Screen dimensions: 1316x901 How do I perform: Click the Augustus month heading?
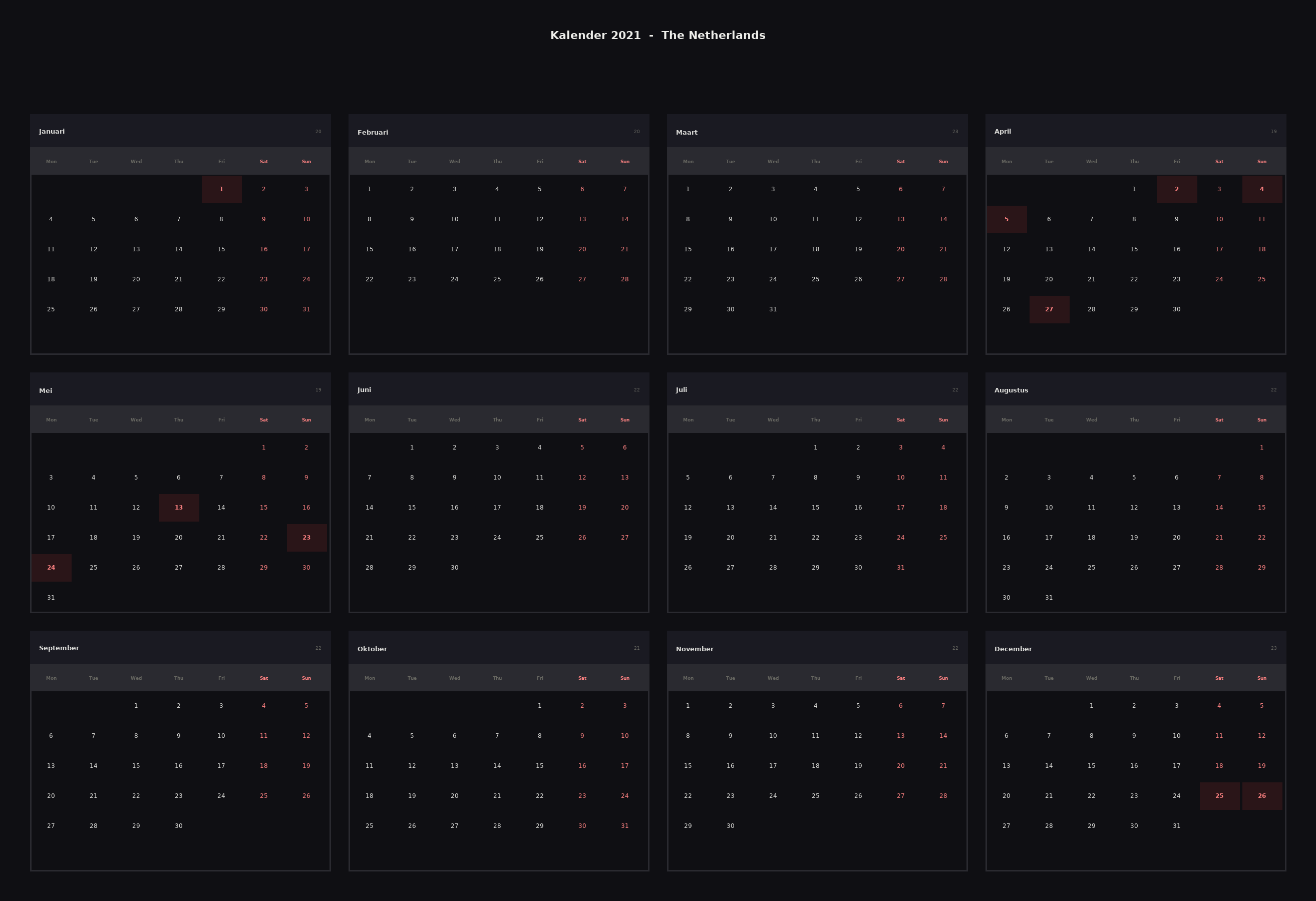pos(1011,390)
